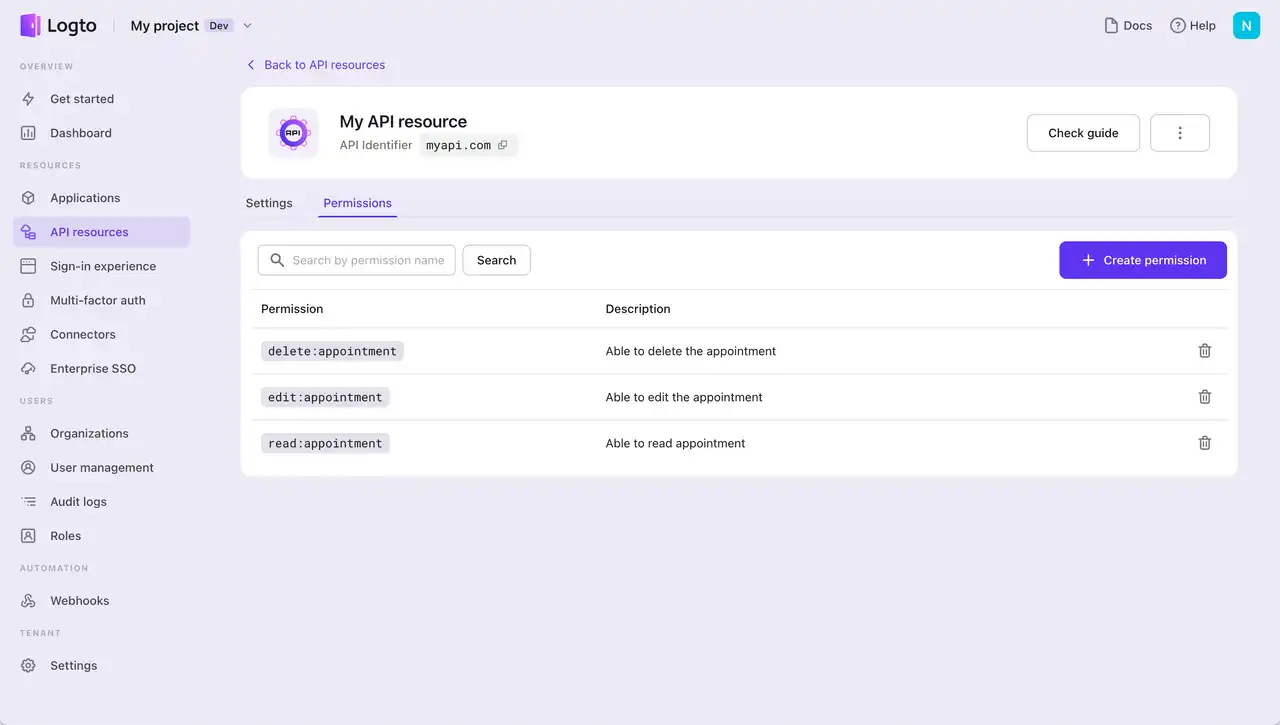Open the Organizations section icon

pos(29,433)
